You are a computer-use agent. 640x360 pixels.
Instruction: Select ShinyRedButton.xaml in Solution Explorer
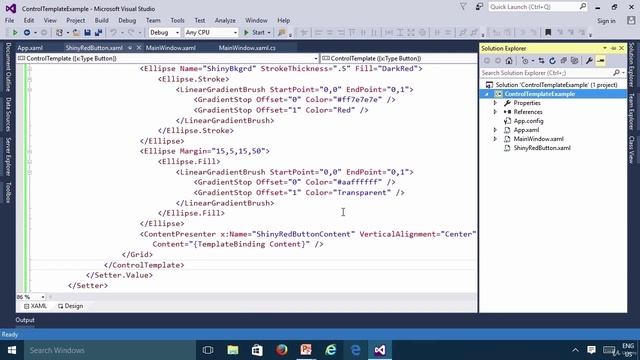pyautogui.click(x=542, y=148)
